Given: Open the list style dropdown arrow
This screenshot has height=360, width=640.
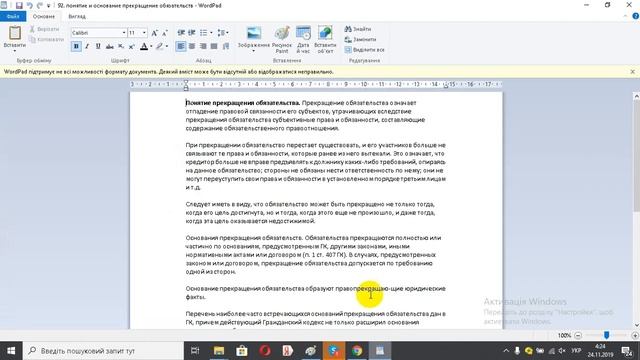Looking at the screenshot, I should pyautogui.click(x=211, y=33).
